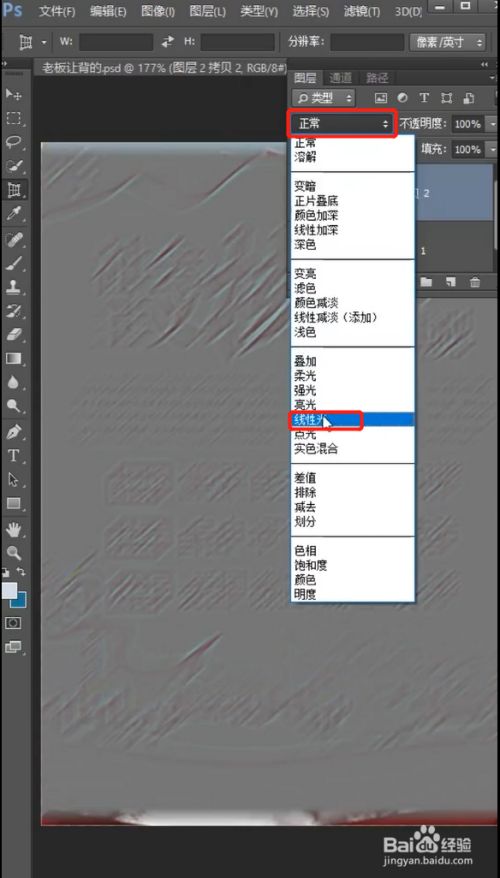Filter layers by adjustment layers
This screenshot has height=878, width=500.
(403, 98)
